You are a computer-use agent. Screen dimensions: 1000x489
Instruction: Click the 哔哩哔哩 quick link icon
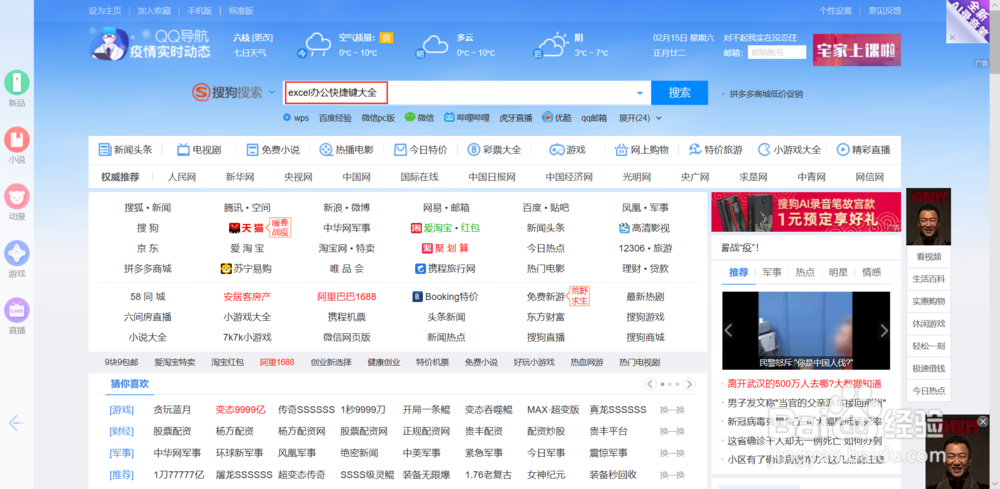[450, 118]
